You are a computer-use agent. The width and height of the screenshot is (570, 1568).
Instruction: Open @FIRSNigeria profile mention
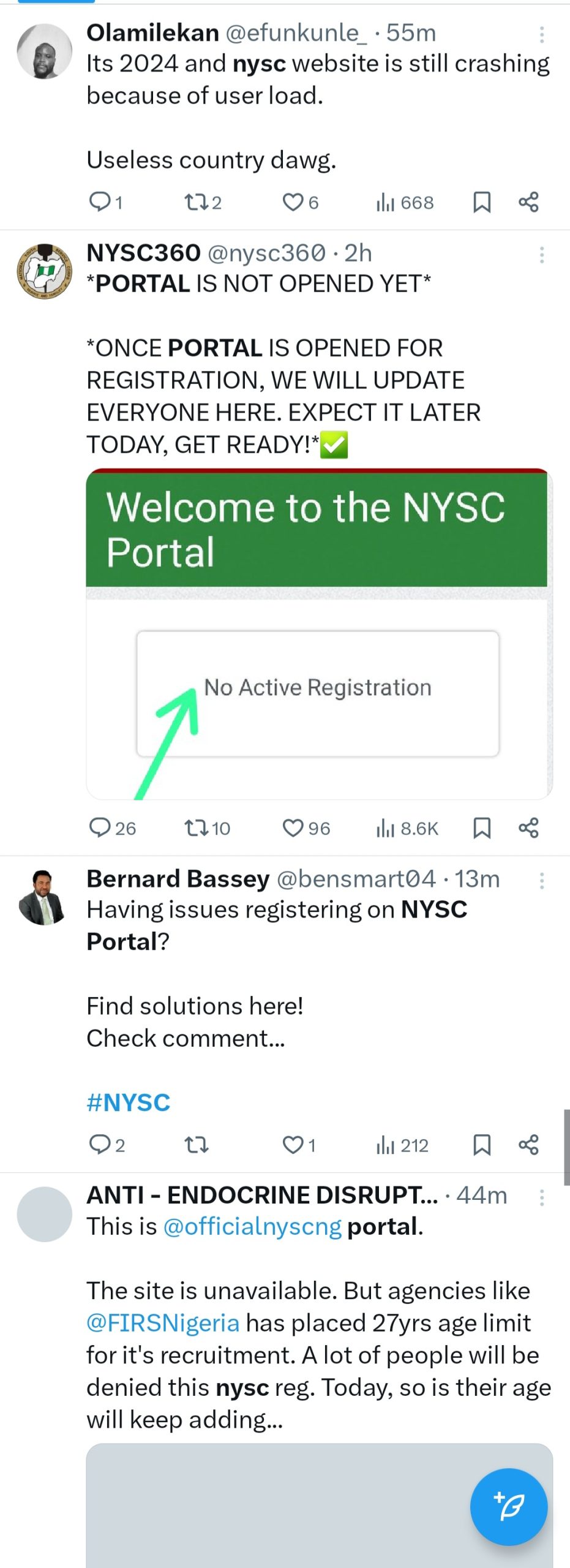pyautogui.click(x=163, y=1322)
